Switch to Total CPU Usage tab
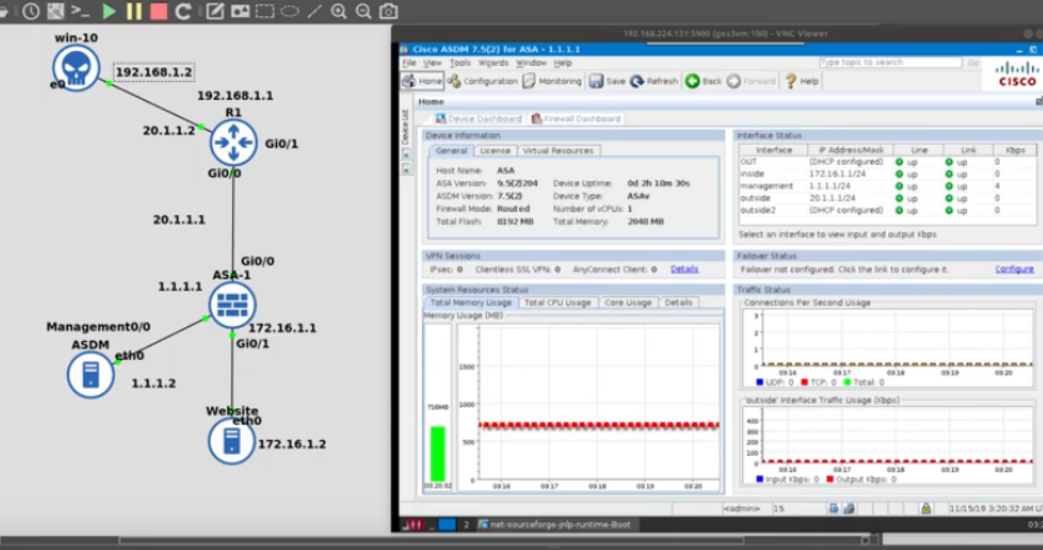 557,302
